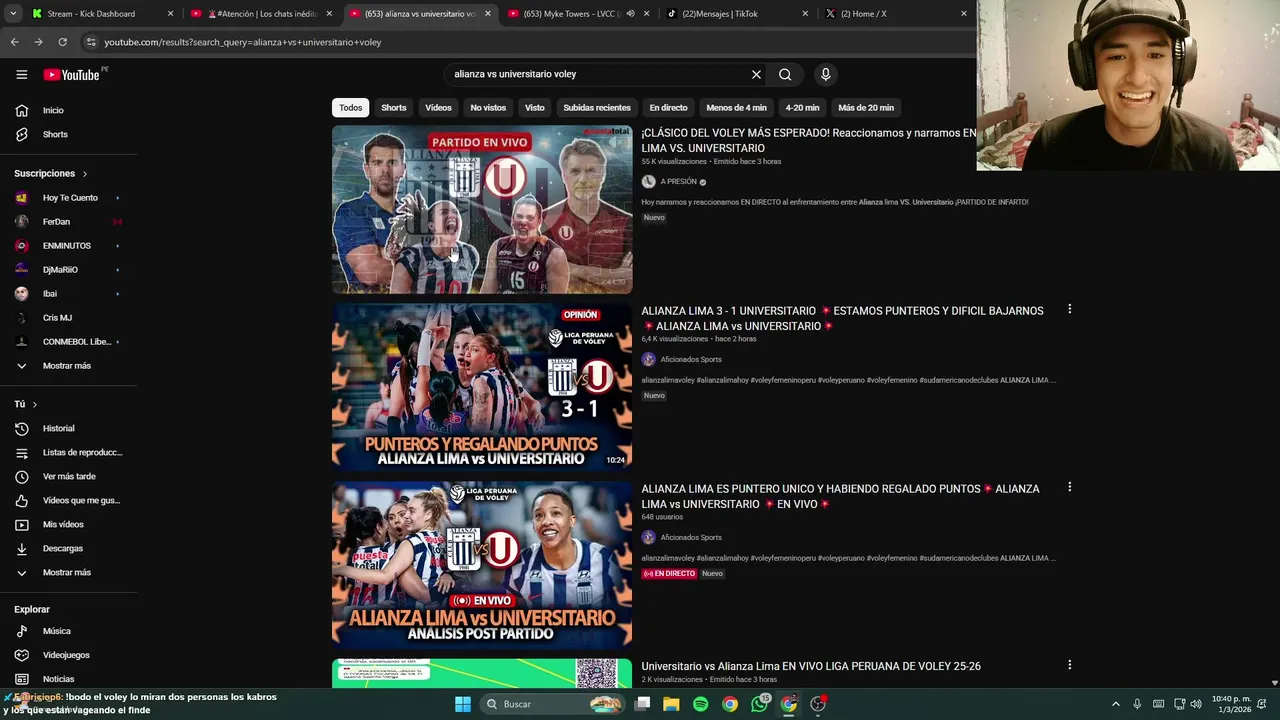Open WhatsApp from the taskbar

coord(759,704)
